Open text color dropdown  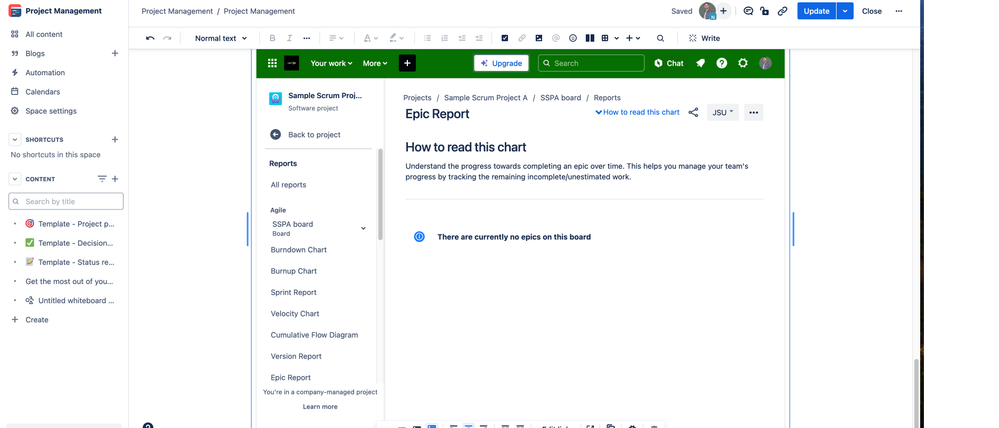pos(371,38)
